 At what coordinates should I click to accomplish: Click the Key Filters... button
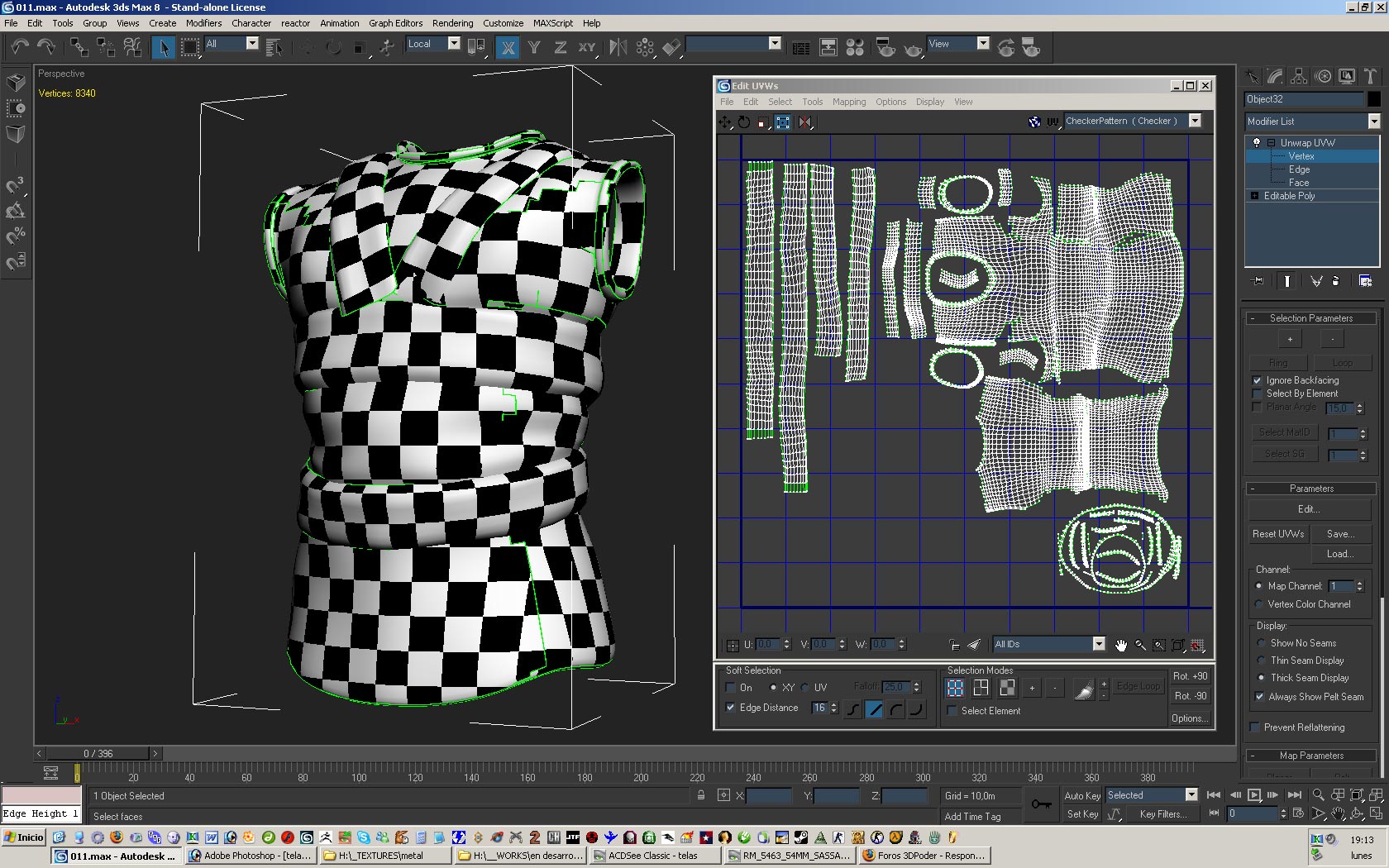1162,814
